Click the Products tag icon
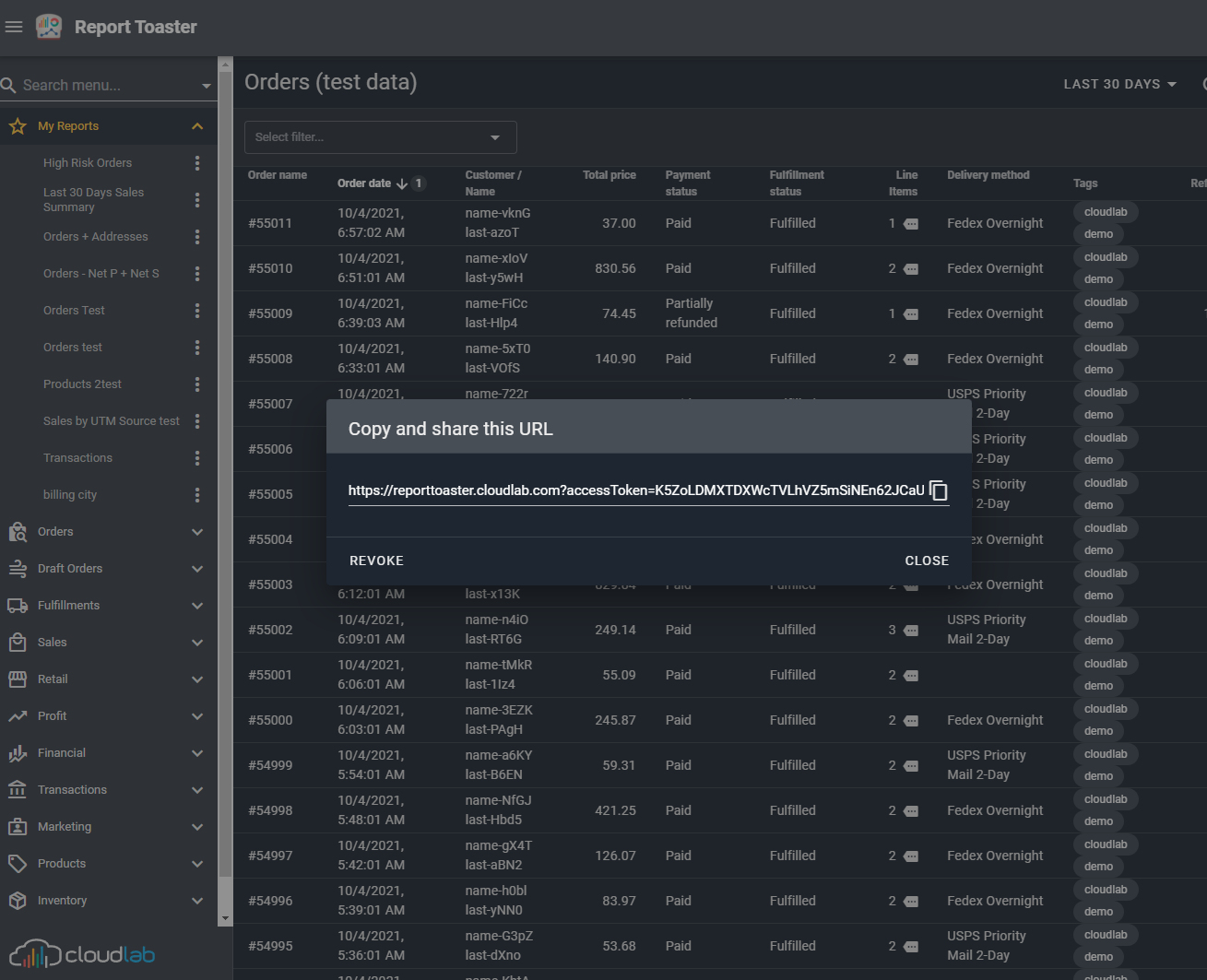Viewport: 1207px width, 980px height. pyautogui.click(x=18, y=864)
